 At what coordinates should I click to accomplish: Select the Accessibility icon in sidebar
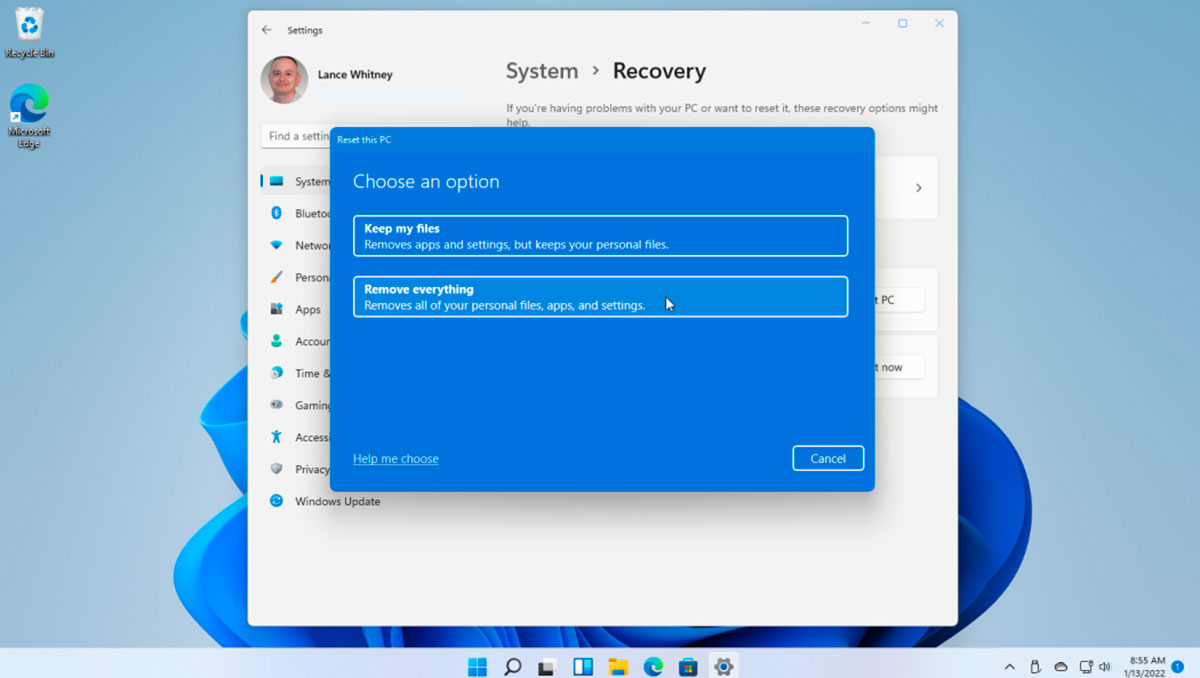[x=276, y=437]
